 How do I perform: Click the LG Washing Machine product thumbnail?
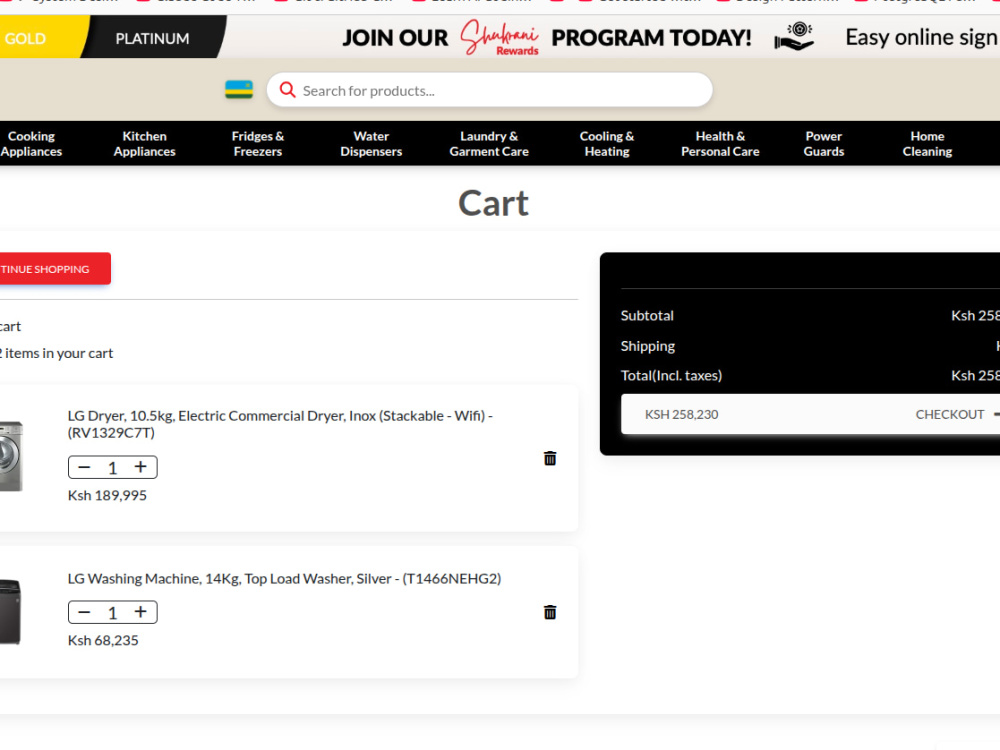[x=11, y=612]
